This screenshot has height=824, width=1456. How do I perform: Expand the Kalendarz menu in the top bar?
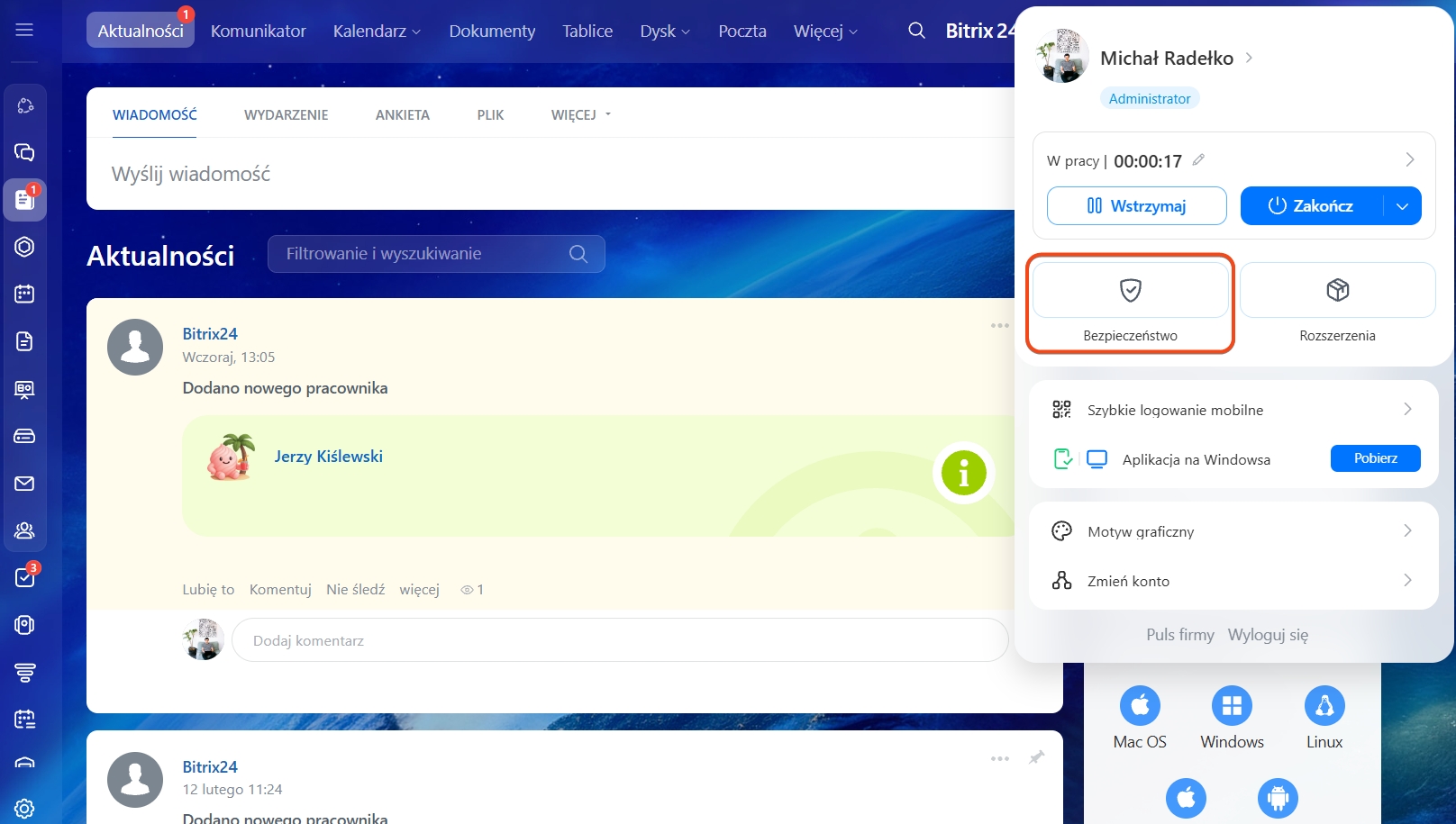click(376, 31)
